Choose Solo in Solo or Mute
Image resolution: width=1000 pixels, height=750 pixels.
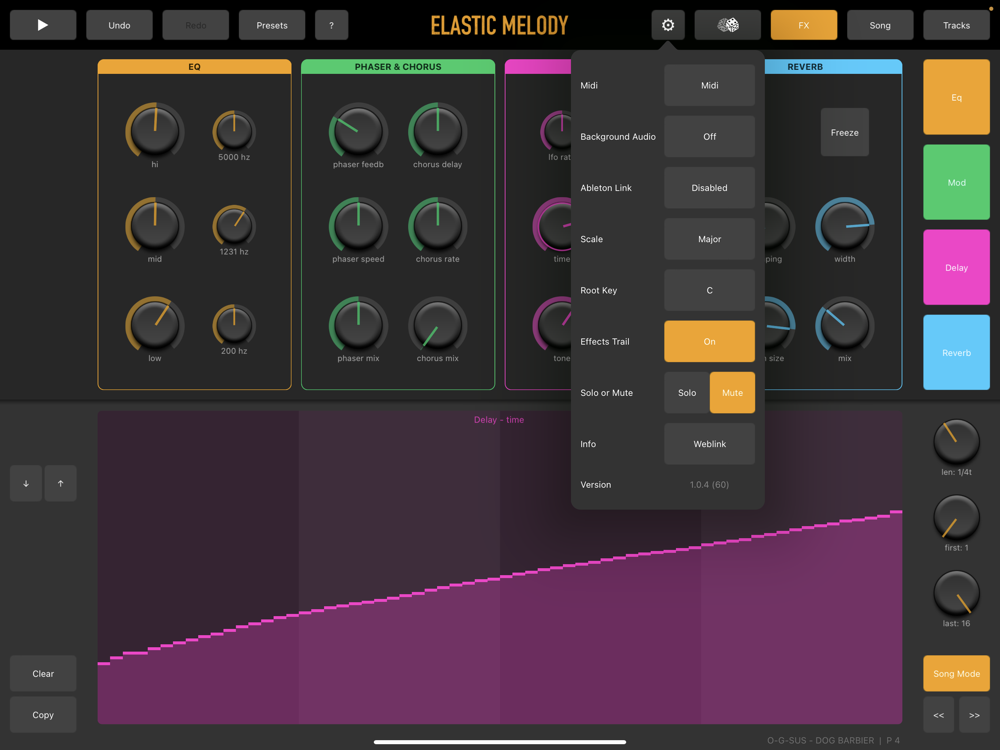687,392
